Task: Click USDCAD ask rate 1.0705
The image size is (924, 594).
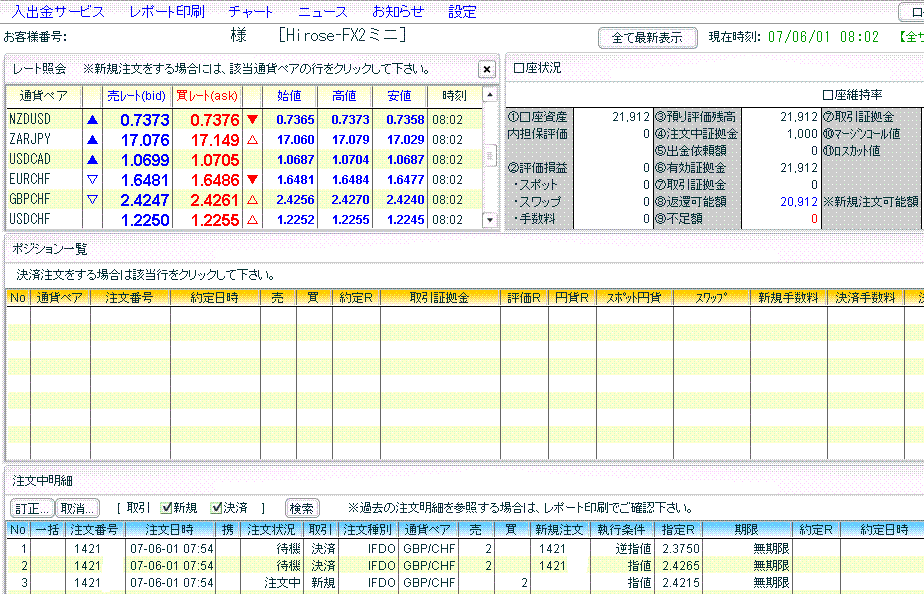Action: 214,160
